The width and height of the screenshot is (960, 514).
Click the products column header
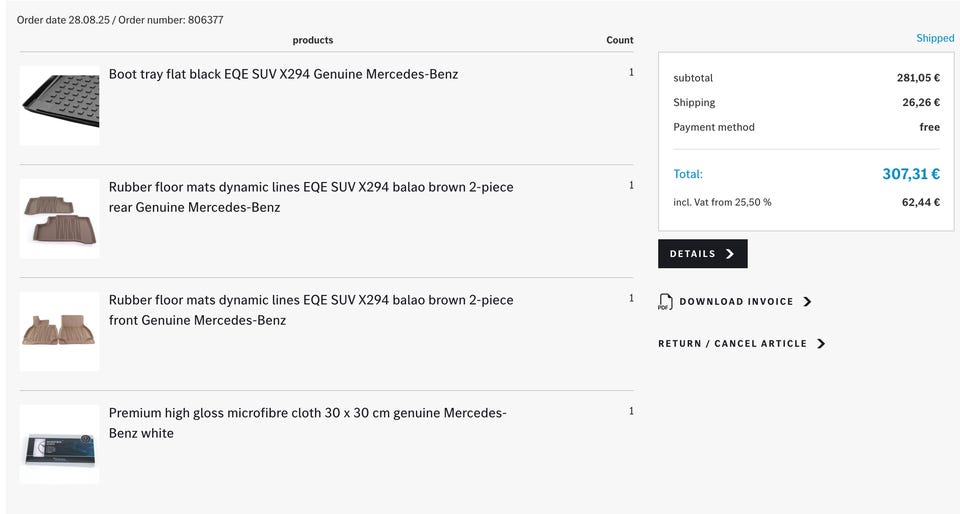pyautogui.click(x=313, y=40)
